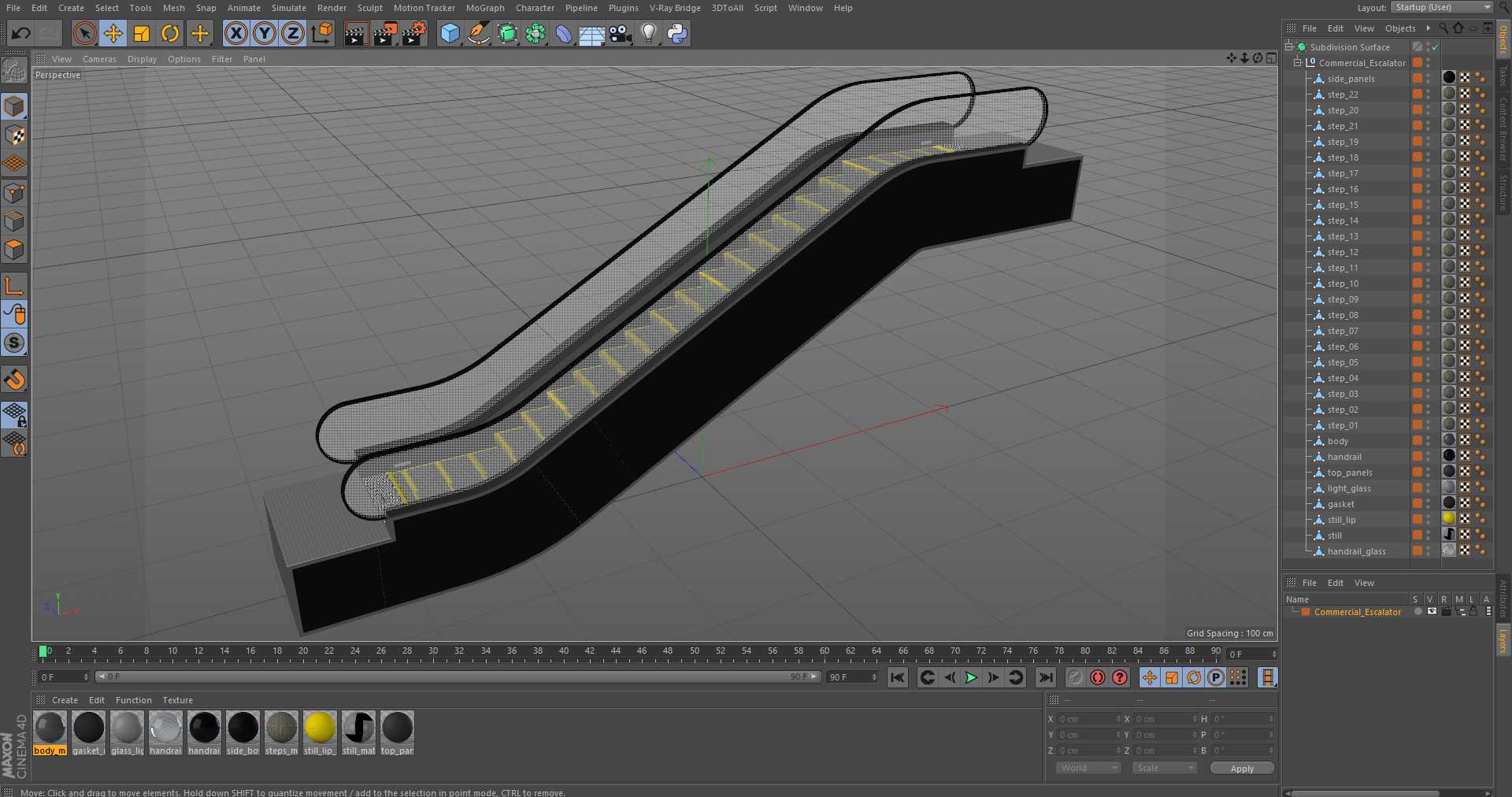Activate the Scale tool
The width and height of the screenshot is (1512, 797).
142,33
